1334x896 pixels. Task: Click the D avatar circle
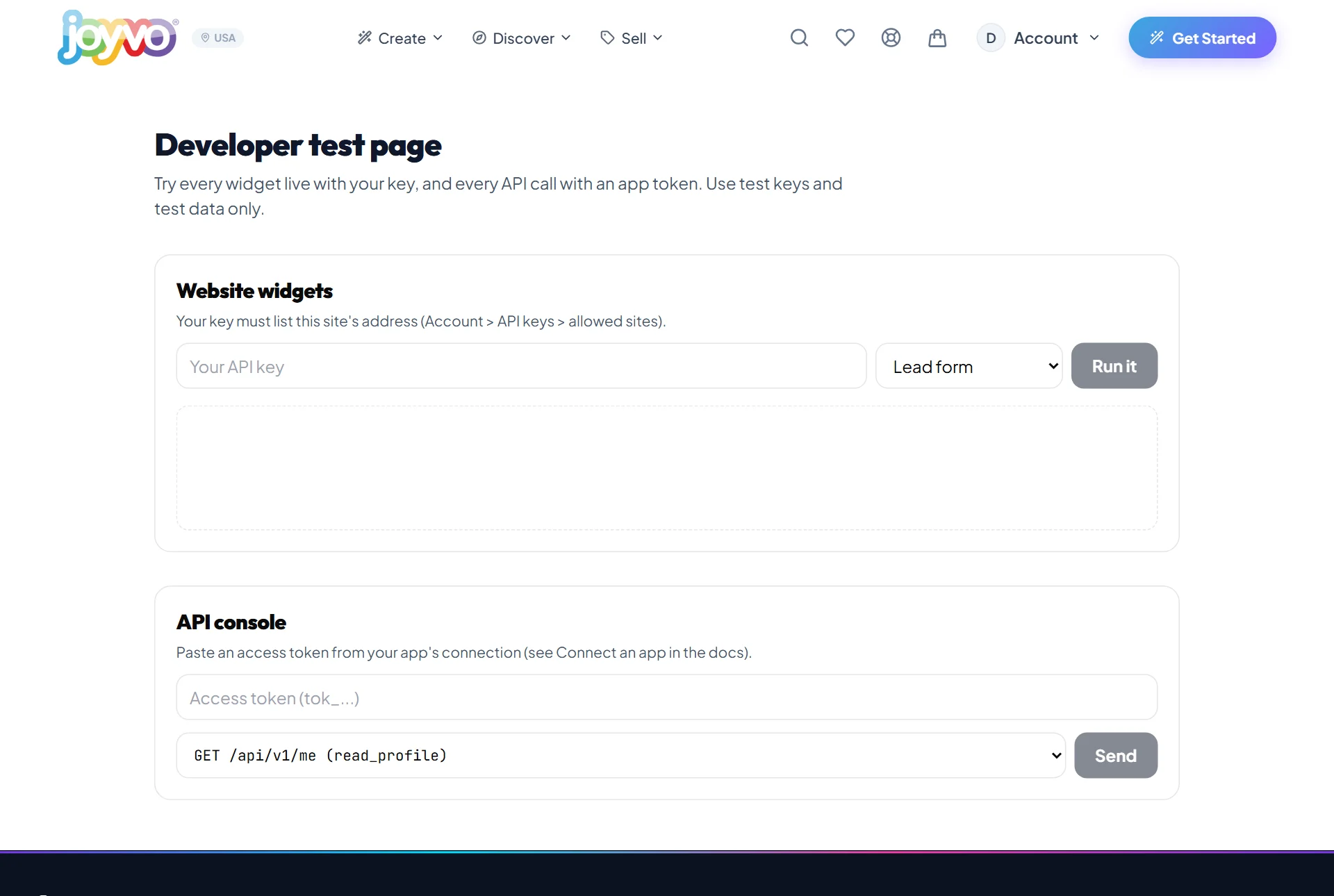(991, 38)
